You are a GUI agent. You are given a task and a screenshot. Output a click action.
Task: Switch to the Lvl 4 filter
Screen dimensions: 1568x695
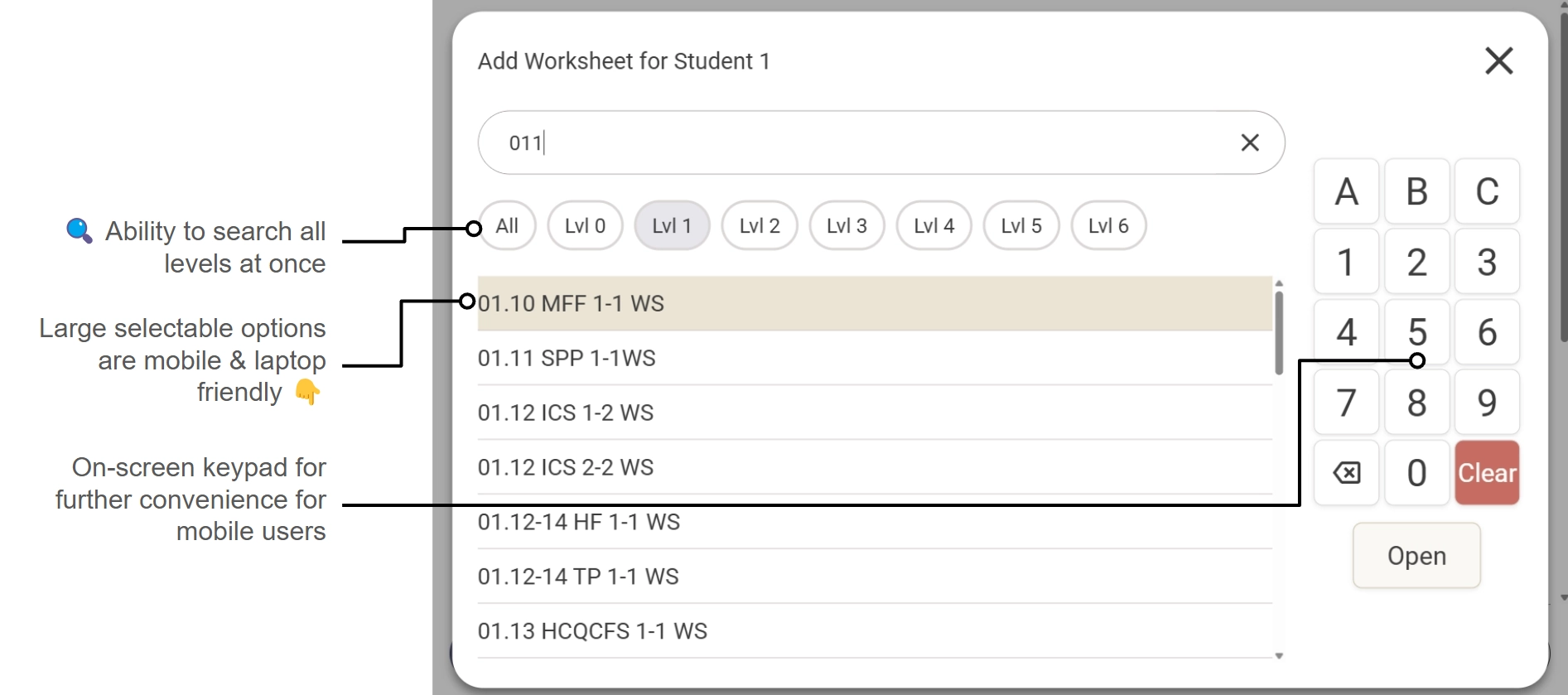click(934, 225)
